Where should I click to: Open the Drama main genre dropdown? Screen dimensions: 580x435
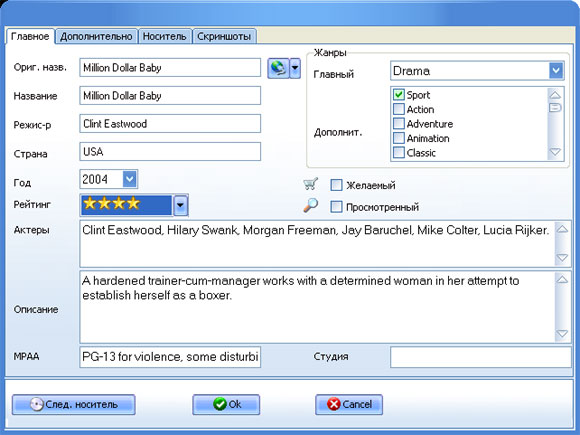pyautogui.click(x=556, y=70)
